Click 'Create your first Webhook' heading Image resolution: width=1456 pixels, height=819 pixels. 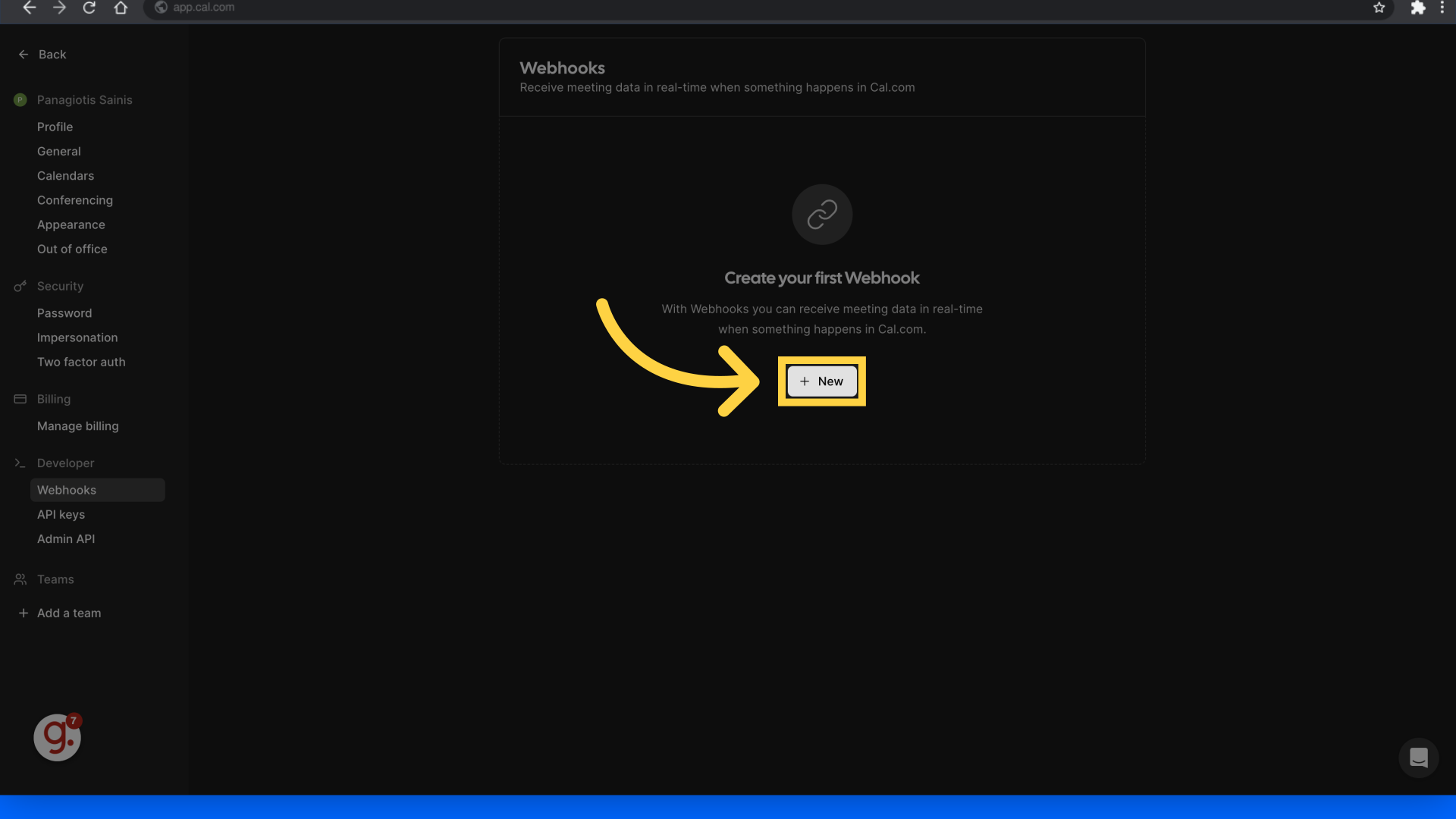click(x=821, y=278)
